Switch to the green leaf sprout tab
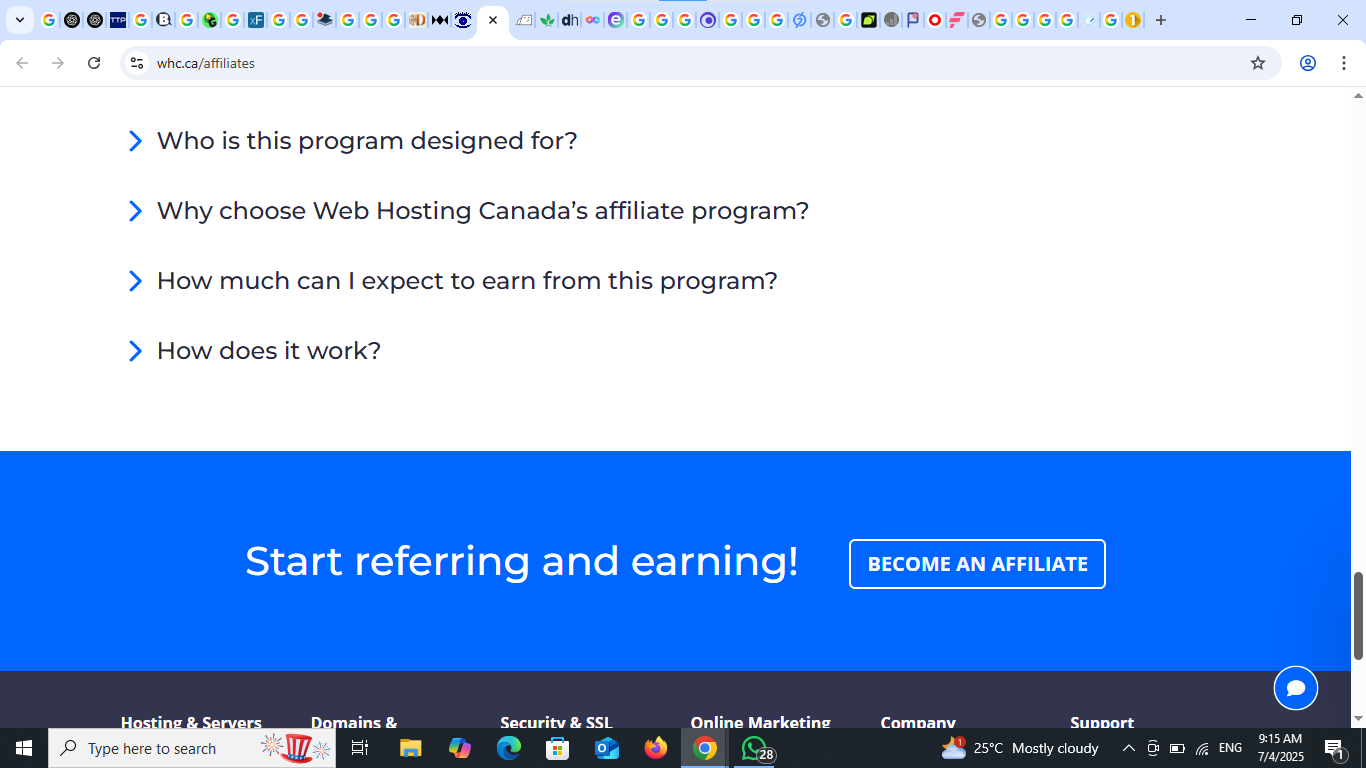 (547, 20)
